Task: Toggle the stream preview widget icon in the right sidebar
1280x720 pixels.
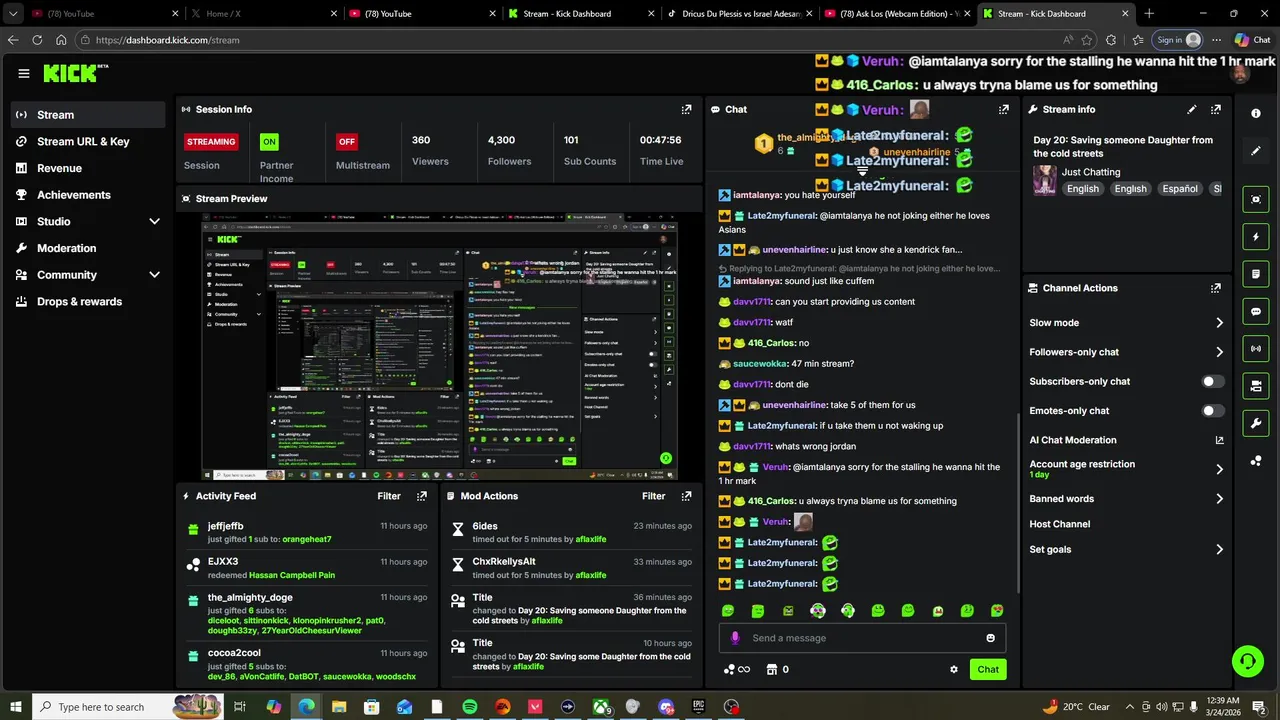Action: click(x=1256, y=200)
